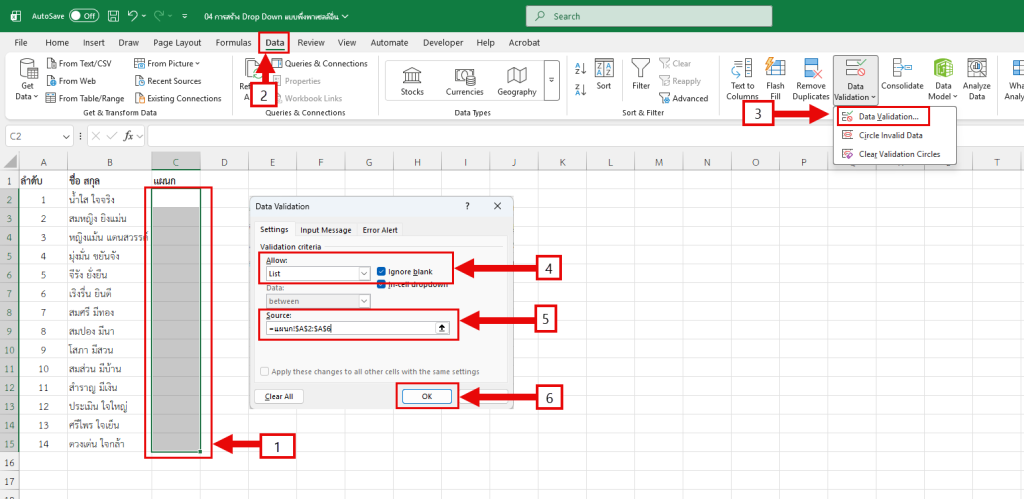
Task: Open Get Data menu
Action: point(27,79)
